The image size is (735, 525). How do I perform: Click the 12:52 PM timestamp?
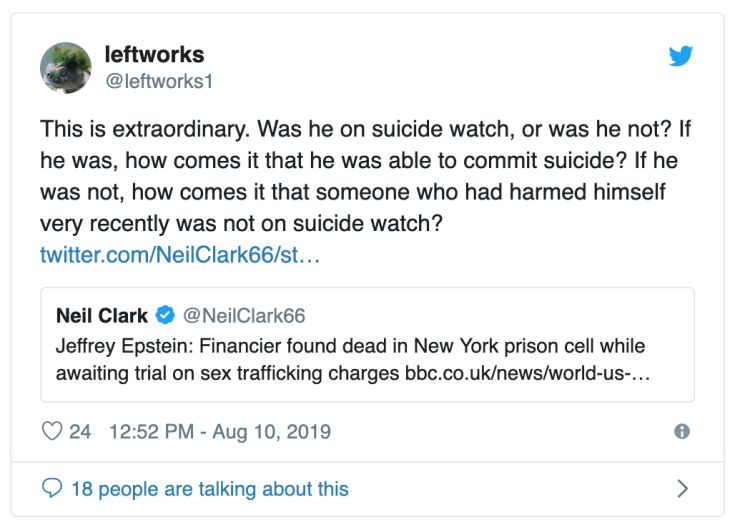(150, 432)
